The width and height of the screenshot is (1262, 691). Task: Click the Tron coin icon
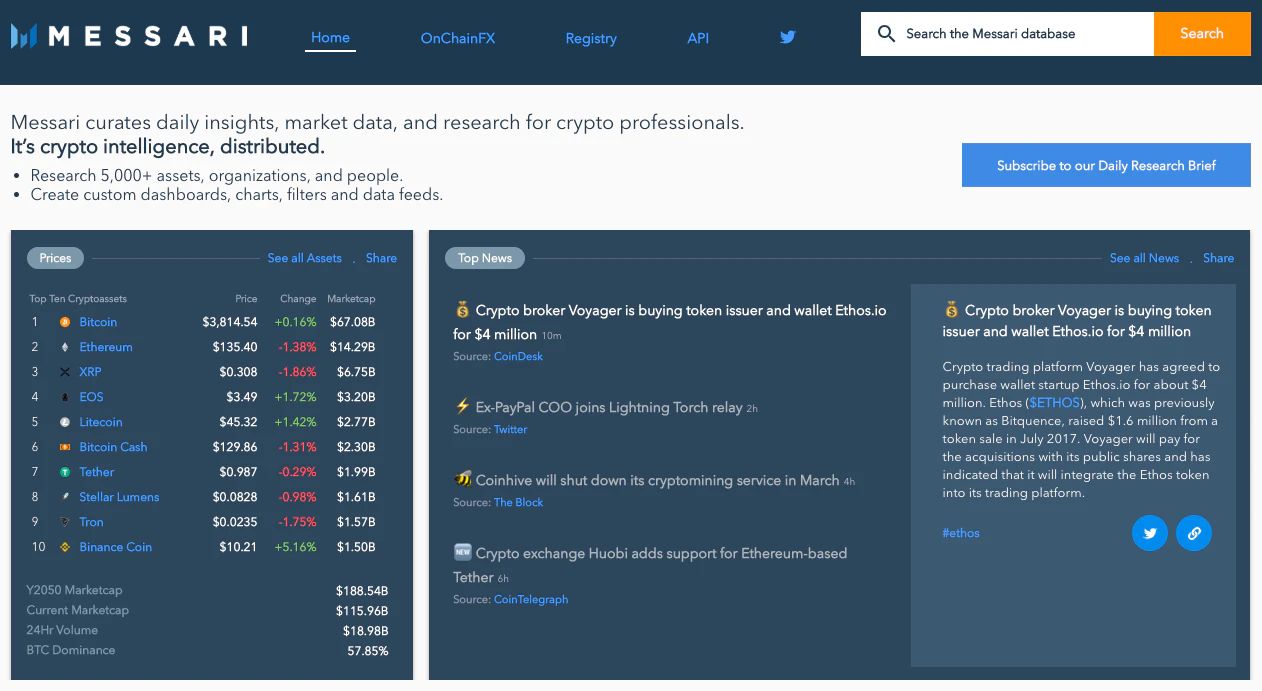click(65, 522)
